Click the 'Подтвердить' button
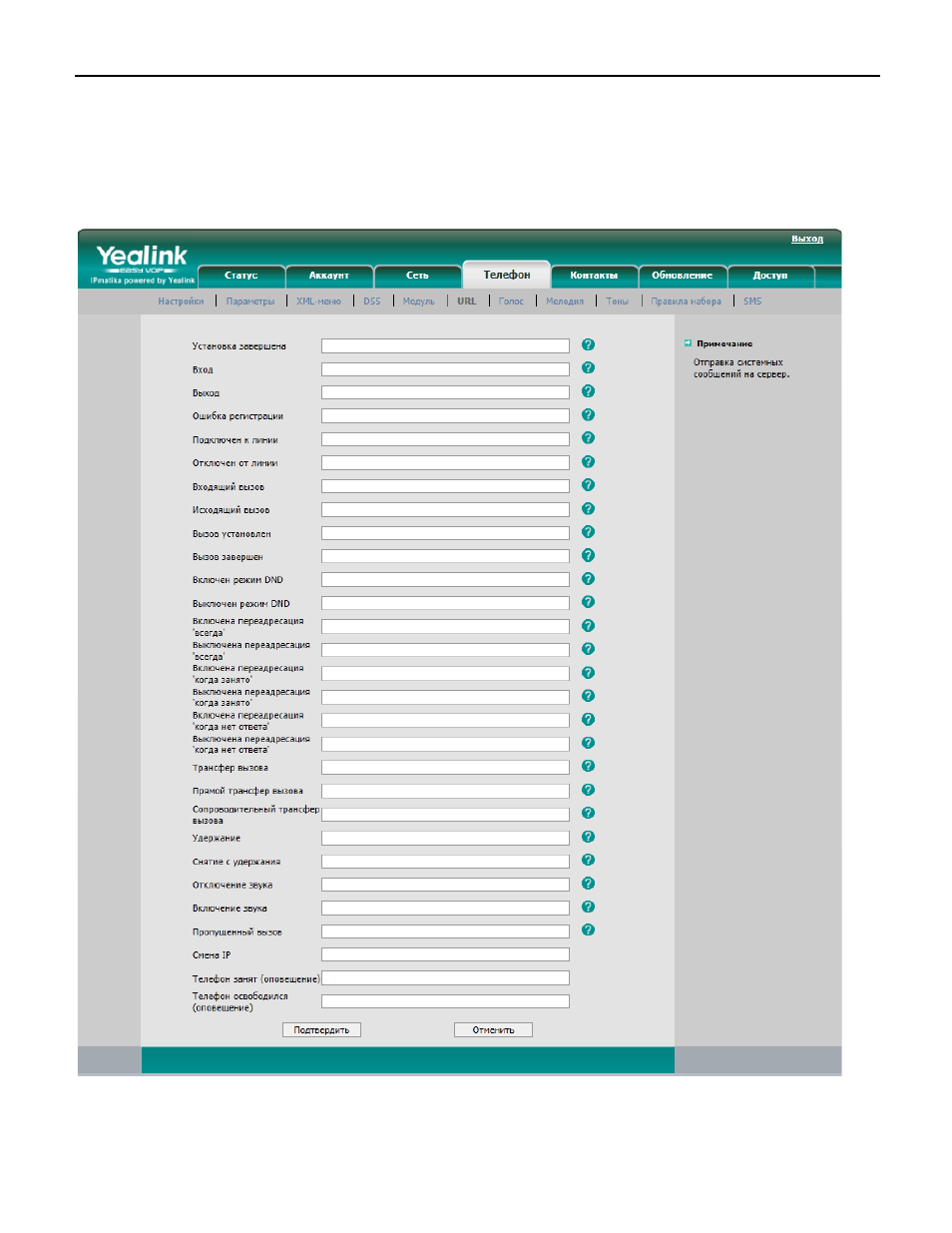 pyautogui.click(x=321, y=1030)
